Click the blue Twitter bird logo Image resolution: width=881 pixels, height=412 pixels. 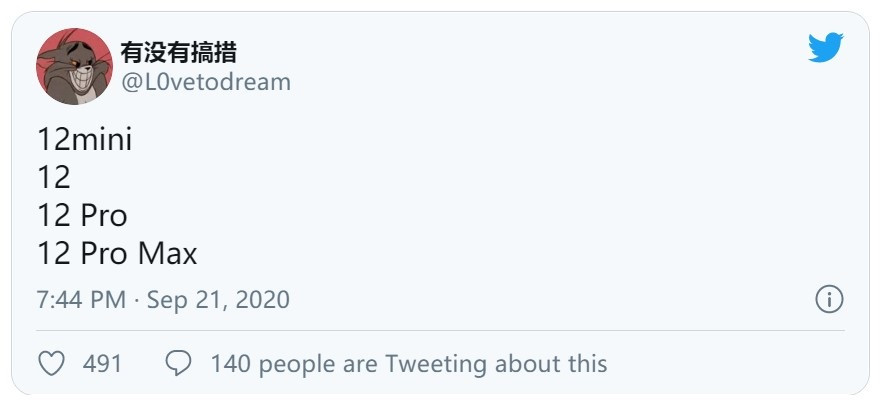[825, 47]
